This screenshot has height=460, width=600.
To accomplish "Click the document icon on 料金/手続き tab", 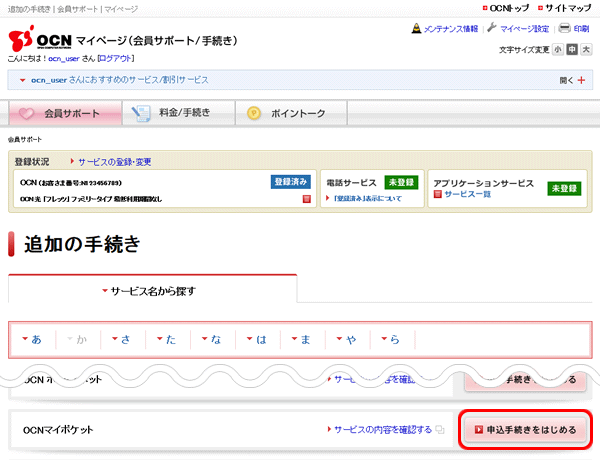I will tap(141, 114).
